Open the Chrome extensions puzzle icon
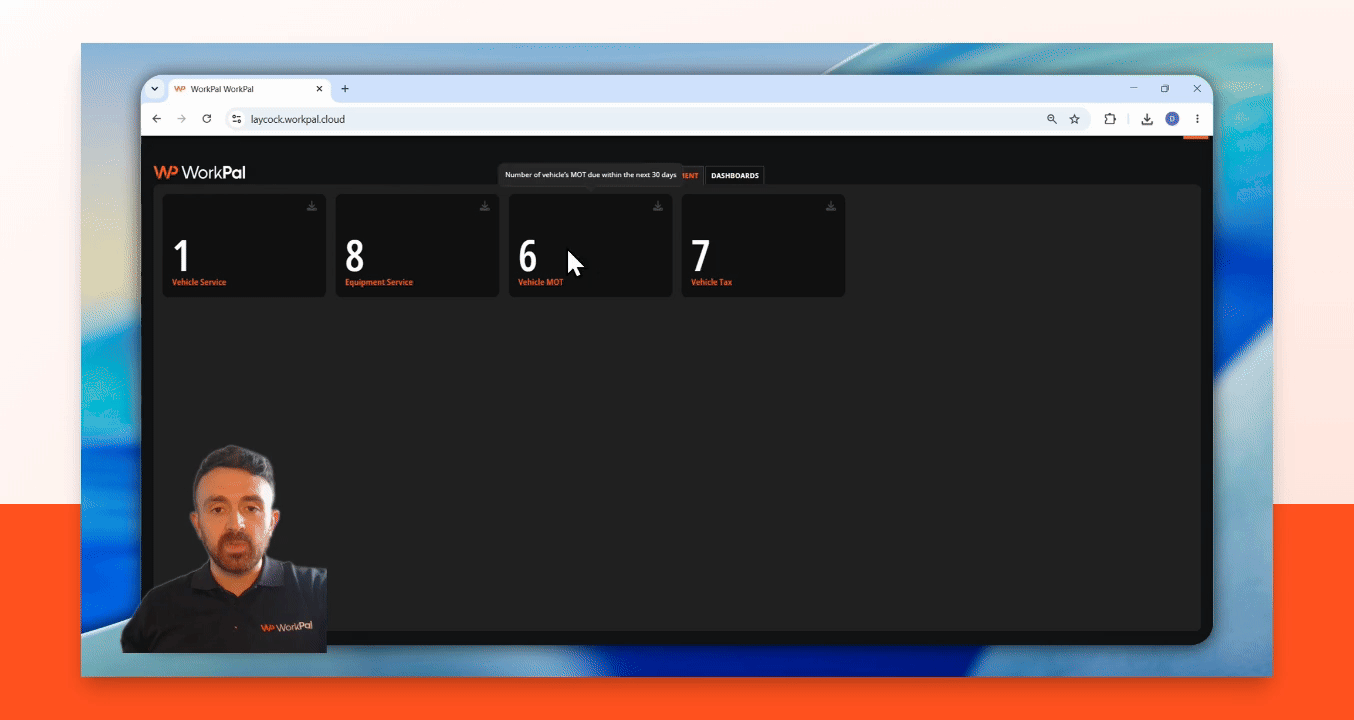Screen dimensions: 1354x720 coord(1110,119)
